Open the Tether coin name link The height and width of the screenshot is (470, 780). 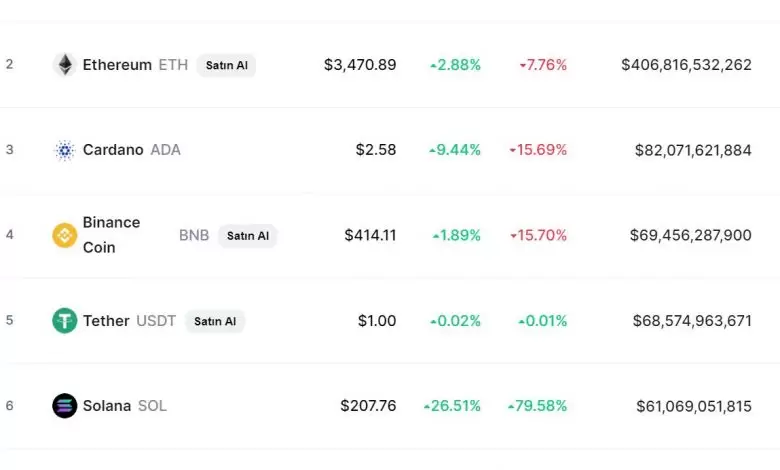point(106,321)
